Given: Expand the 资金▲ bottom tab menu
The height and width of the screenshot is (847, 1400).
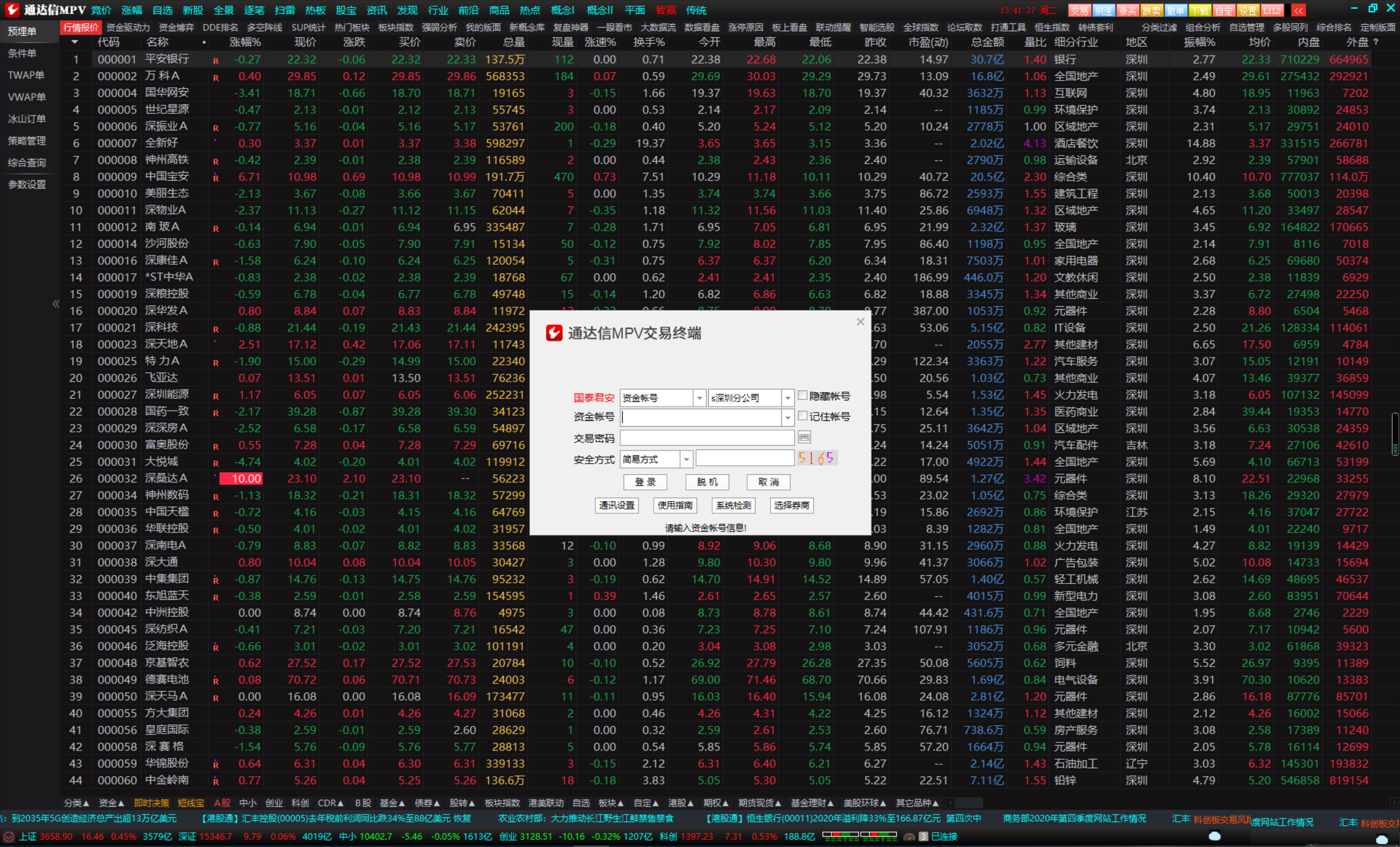Looking at the screenshot, I should pos(111,803).
